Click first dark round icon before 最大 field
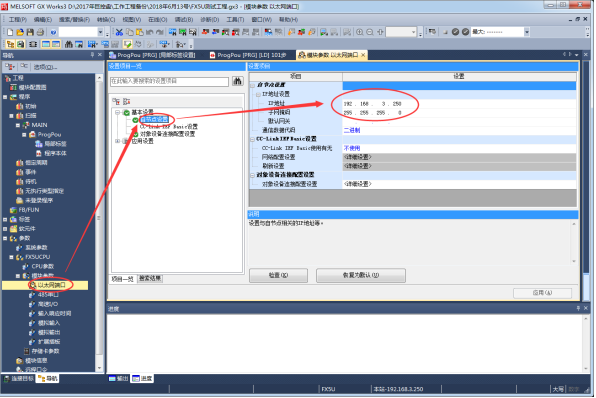Screen dimensions: 596x398 455,32
